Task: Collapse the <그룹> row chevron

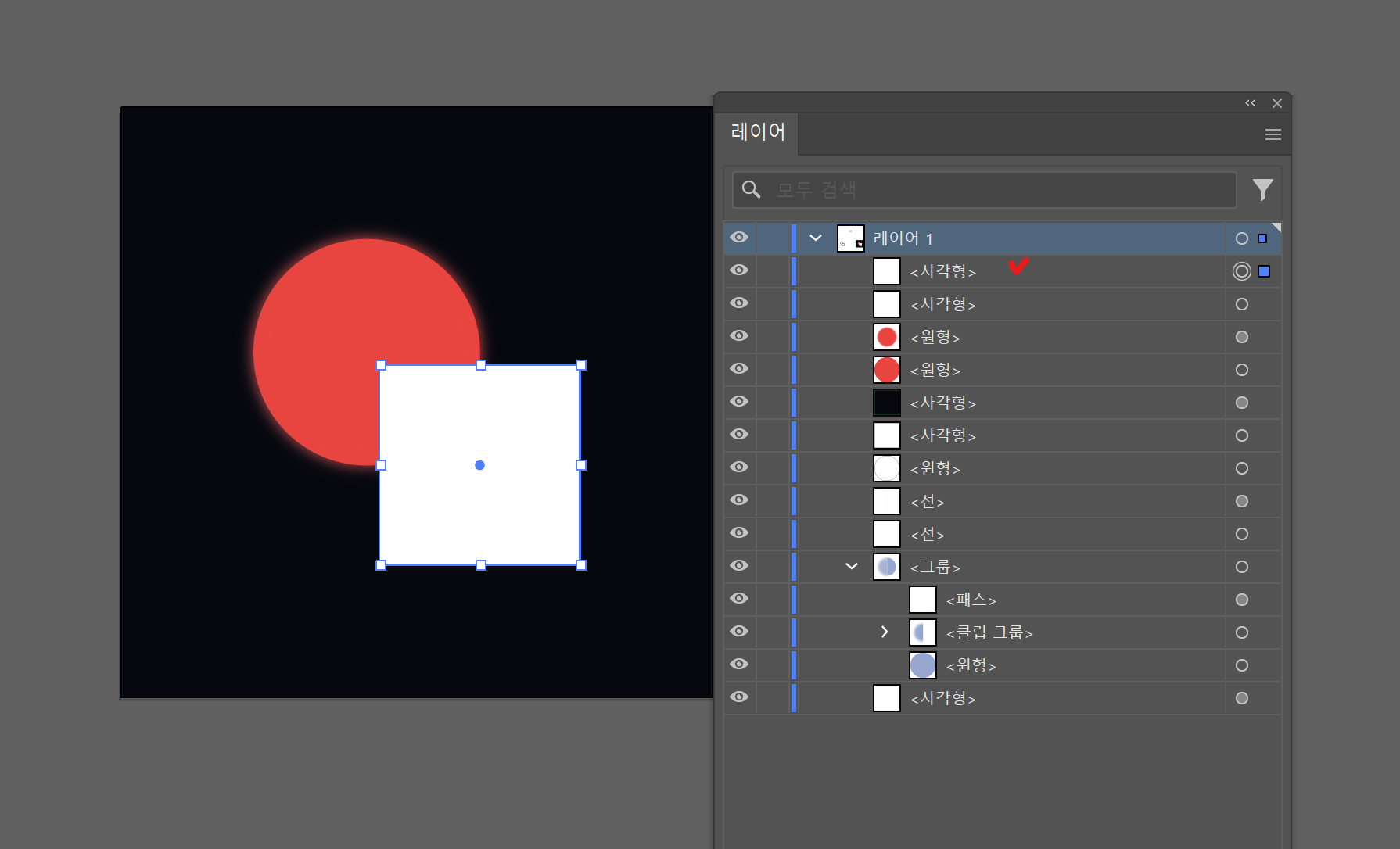Action: (852, 566)
